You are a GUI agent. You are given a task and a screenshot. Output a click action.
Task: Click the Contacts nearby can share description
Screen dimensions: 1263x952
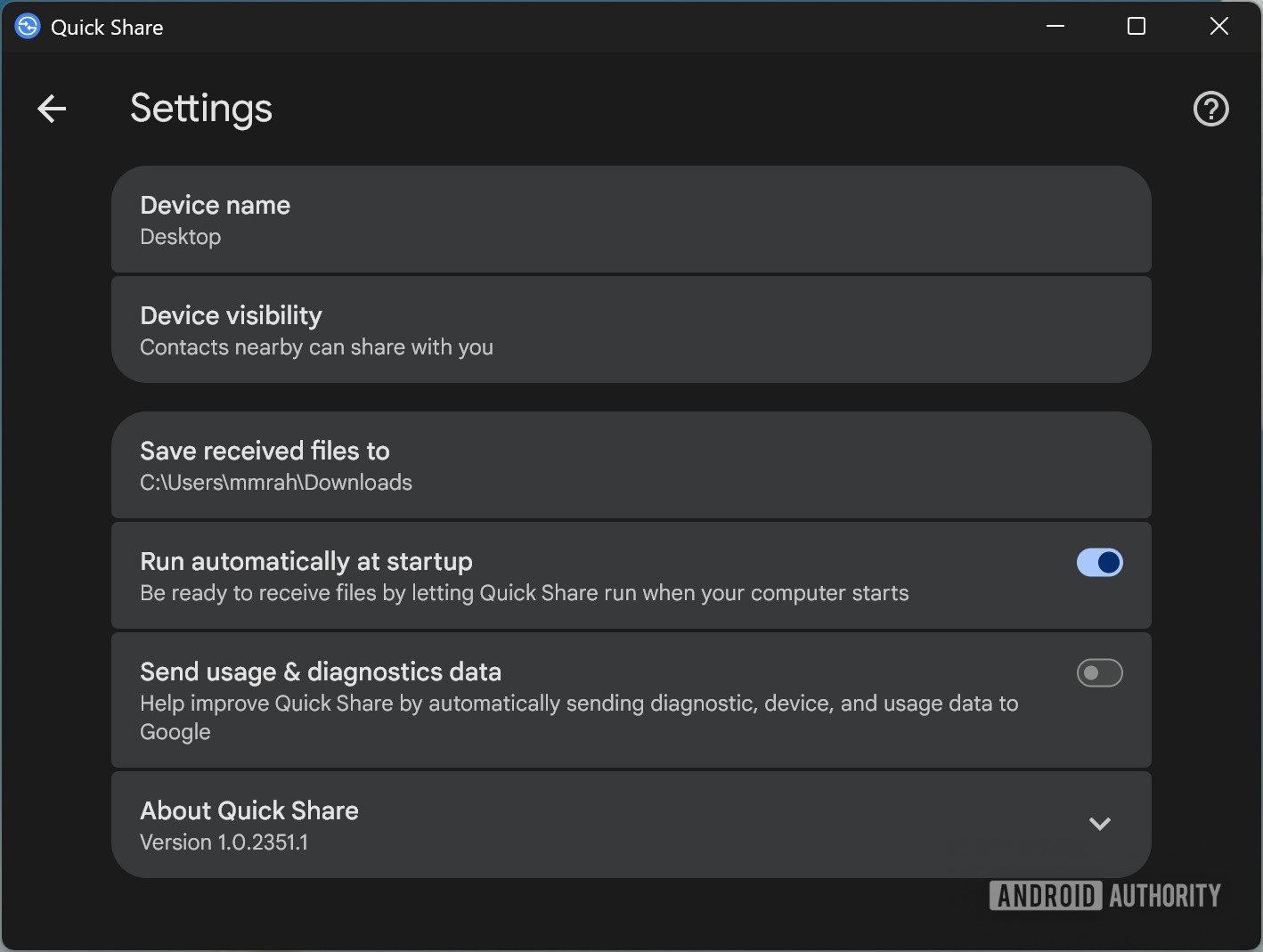[316, 347]
